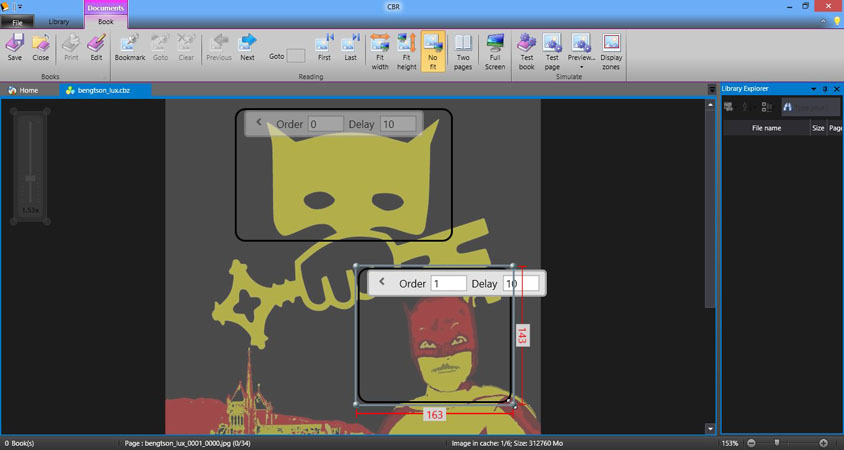The height and width of the screenshot is (450, 844).
Task: Go to the bookmarked page
Action: [160, 47]
